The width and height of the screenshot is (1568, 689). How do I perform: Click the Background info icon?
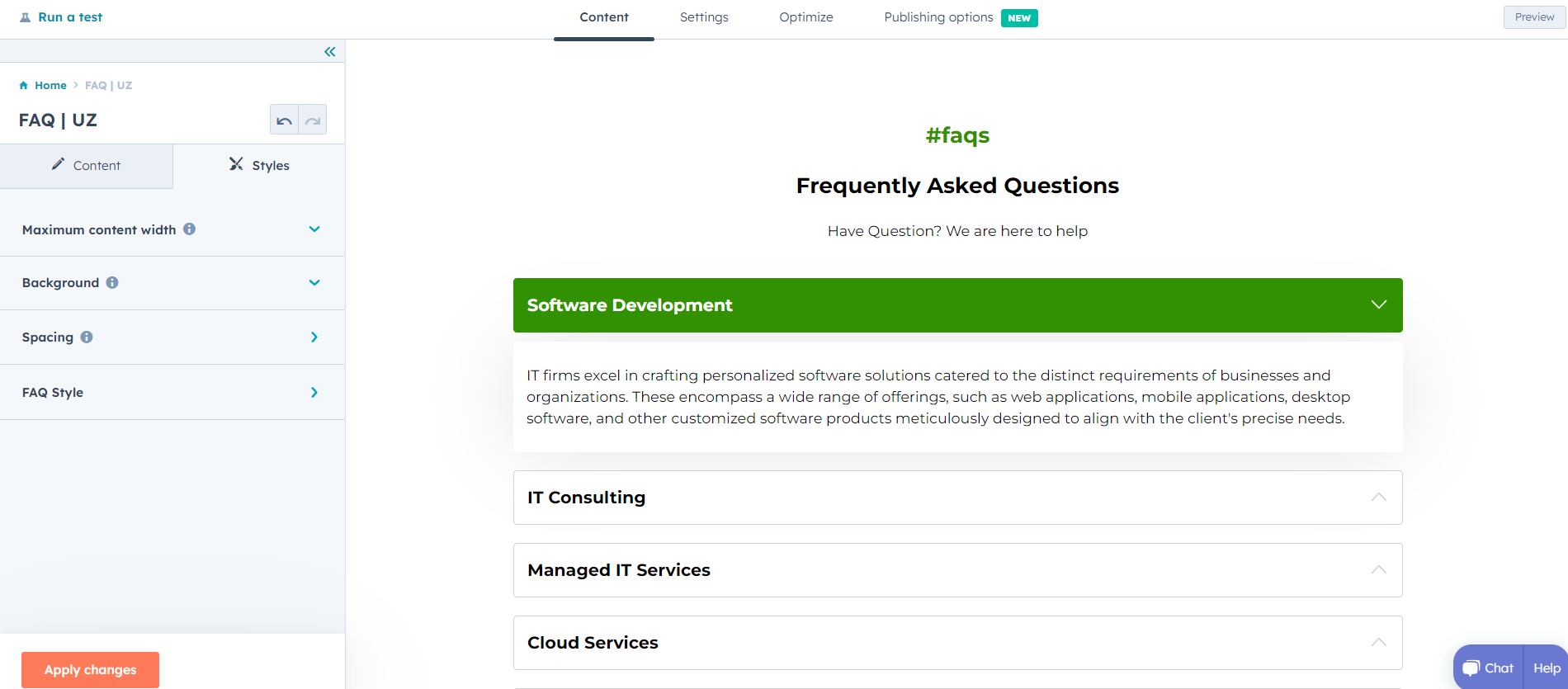point(112,283)
